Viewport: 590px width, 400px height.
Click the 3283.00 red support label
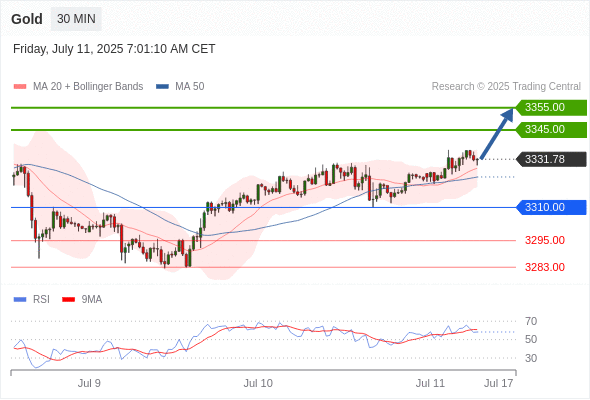coord(545,267)
